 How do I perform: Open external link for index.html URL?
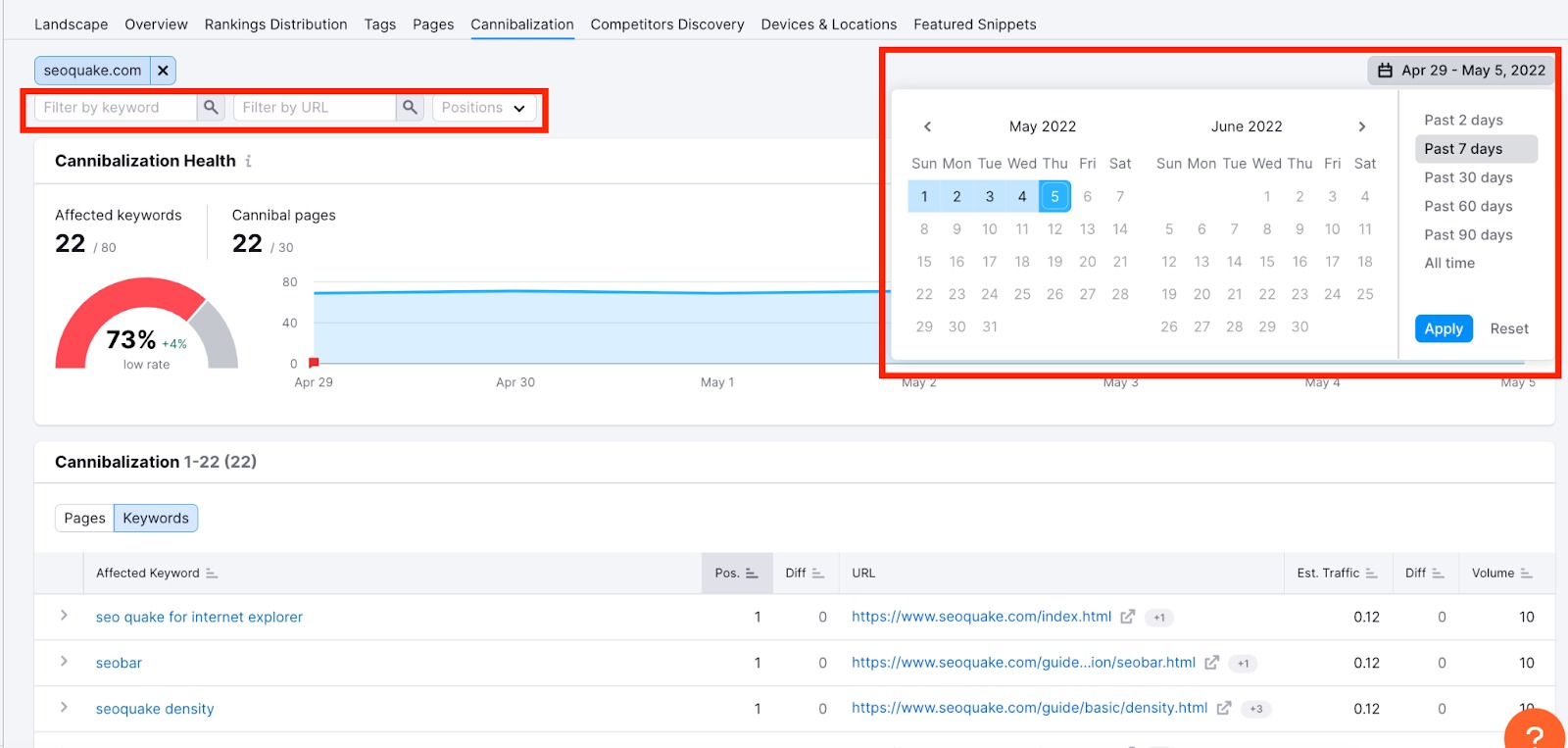[1128, 617]
